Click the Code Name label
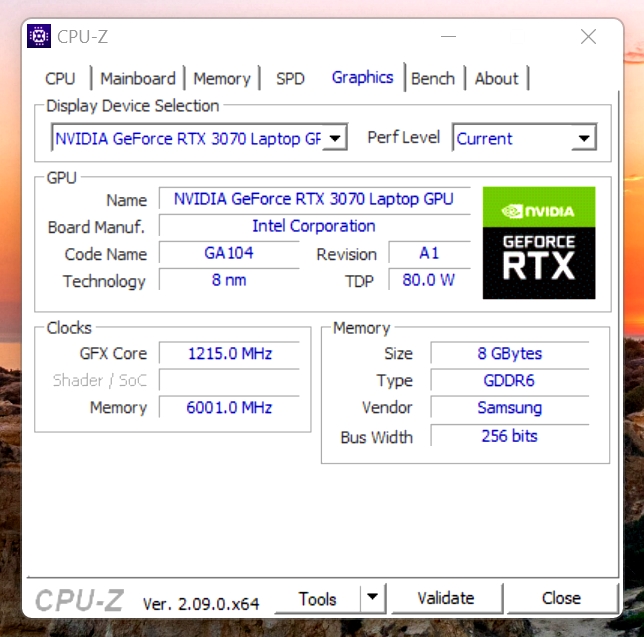The width and height of the screenshot is (644, 637). coord(106,255)
